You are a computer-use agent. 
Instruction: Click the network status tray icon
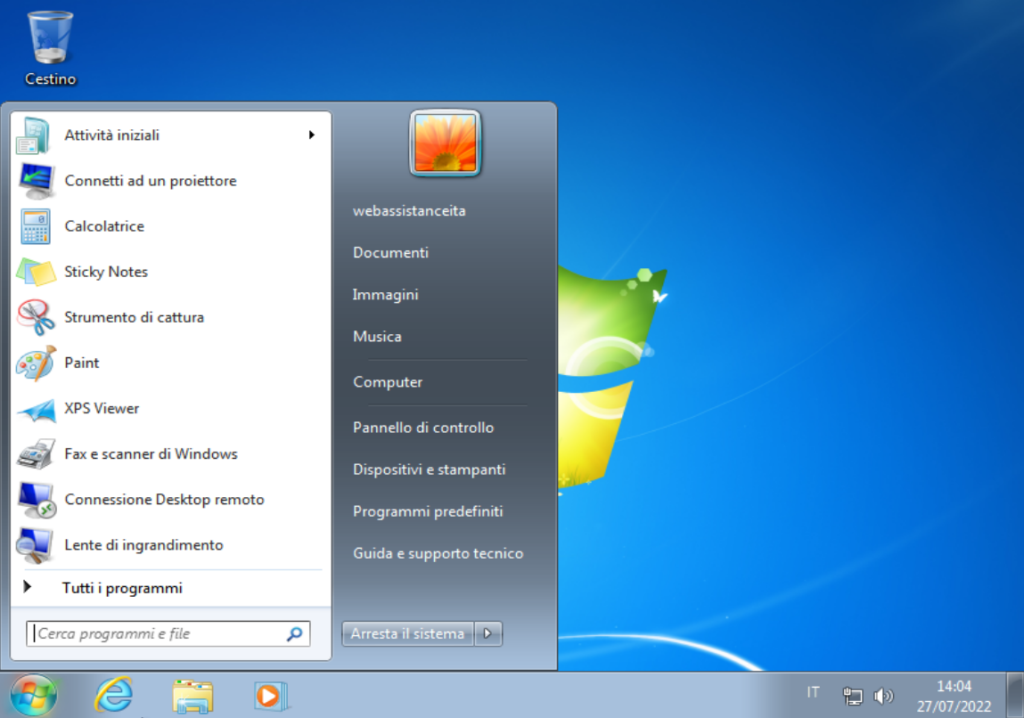pos(852,696)
